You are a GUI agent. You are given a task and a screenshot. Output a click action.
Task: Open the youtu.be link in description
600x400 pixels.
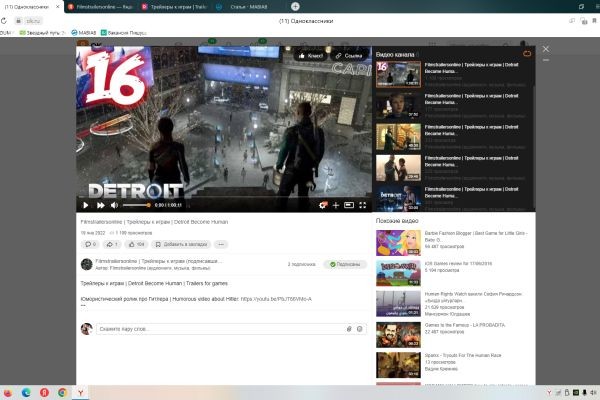[276, 299]
